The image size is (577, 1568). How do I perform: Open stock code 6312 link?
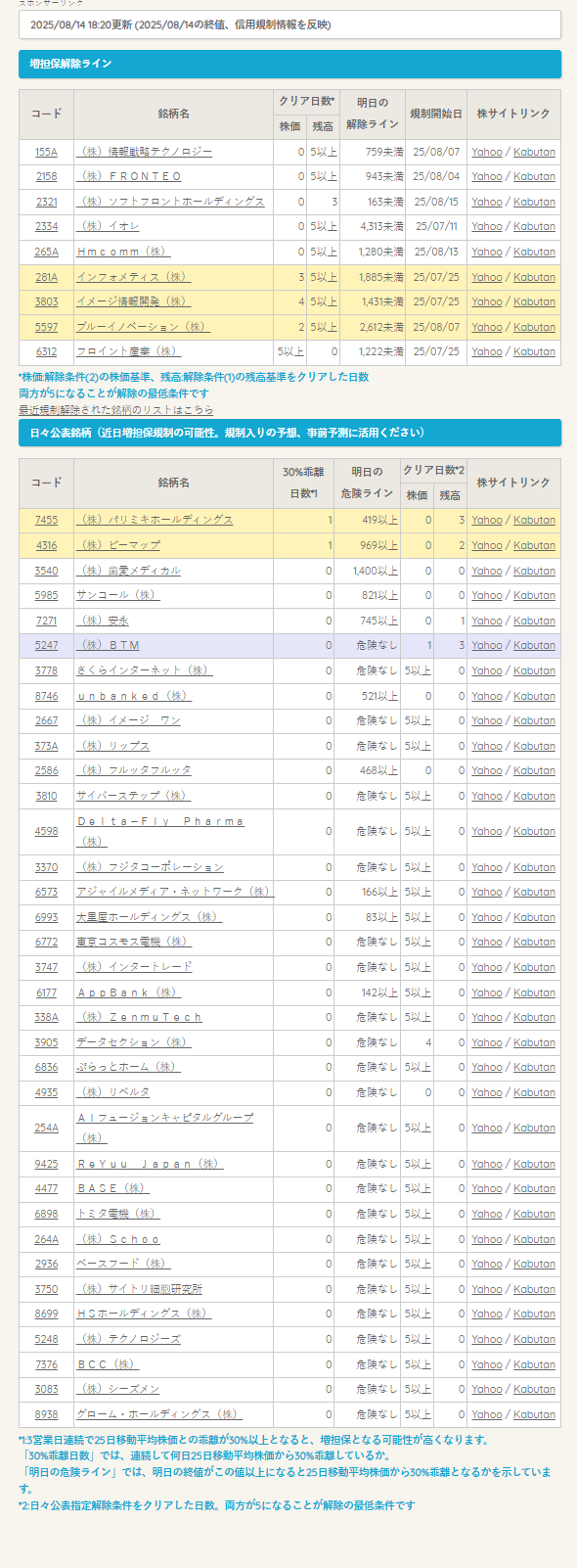46,352
